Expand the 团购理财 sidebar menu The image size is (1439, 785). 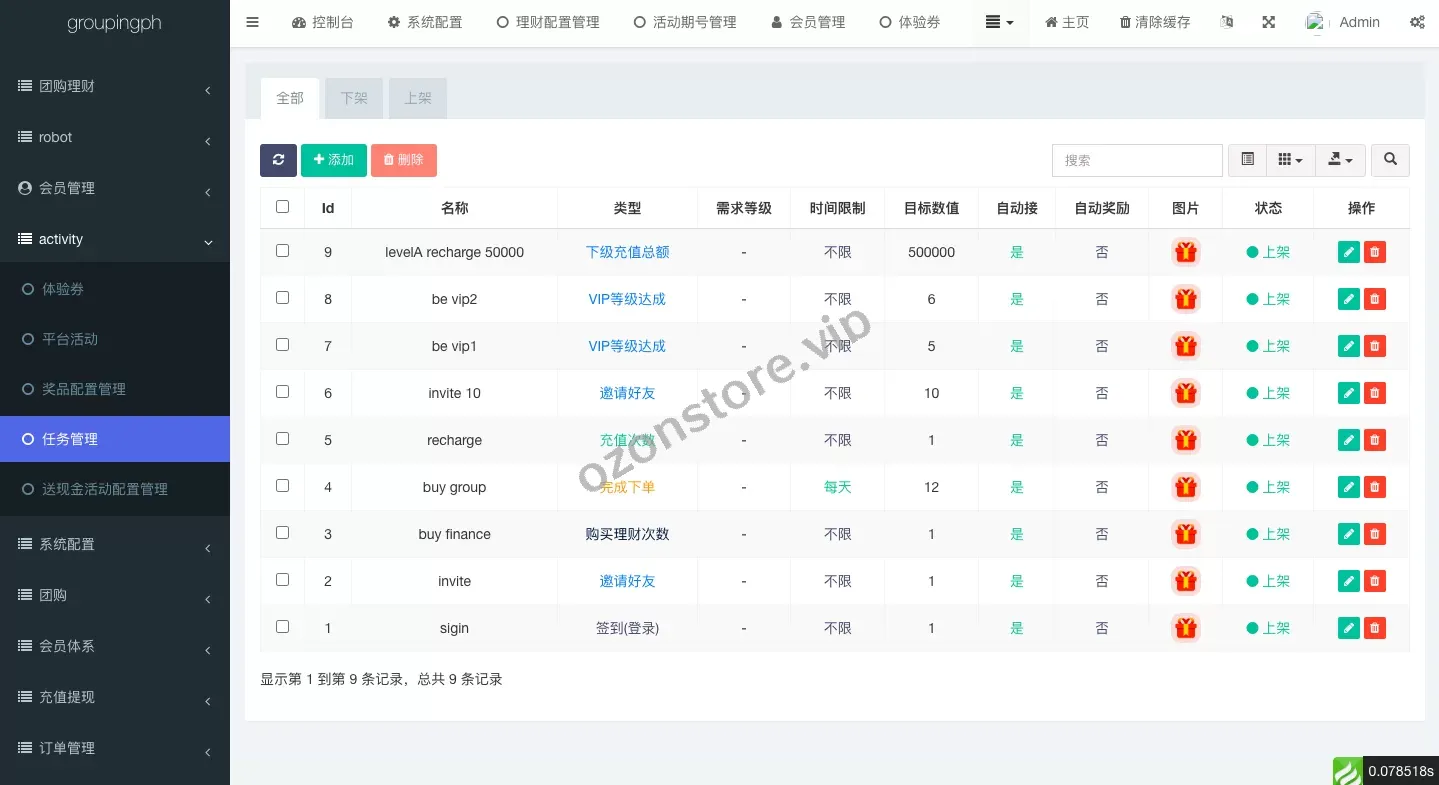click(115, 87)
